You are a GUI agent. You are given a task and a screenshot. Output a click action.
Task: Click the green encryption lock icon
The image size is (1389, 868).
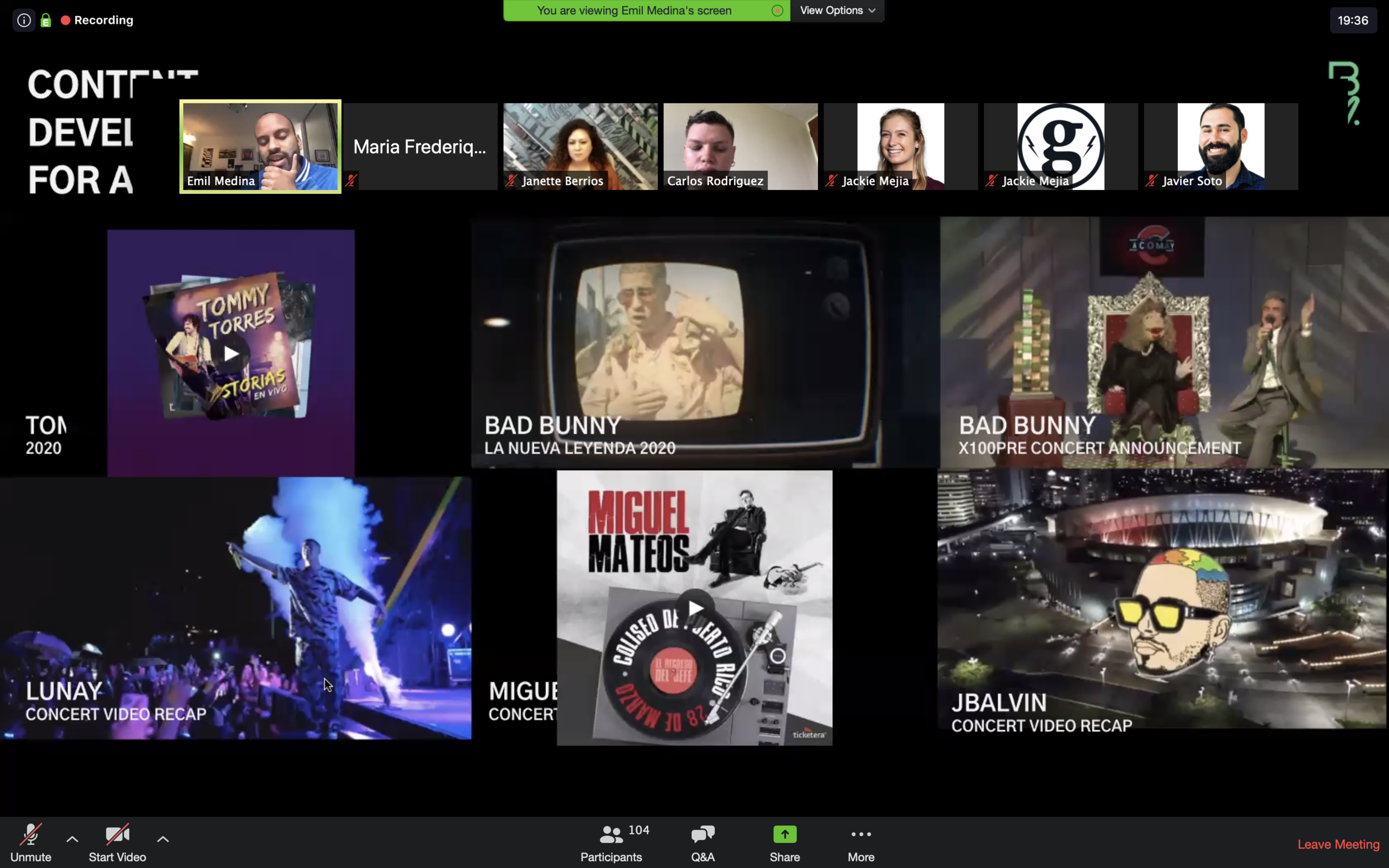[x=46, y=21]
